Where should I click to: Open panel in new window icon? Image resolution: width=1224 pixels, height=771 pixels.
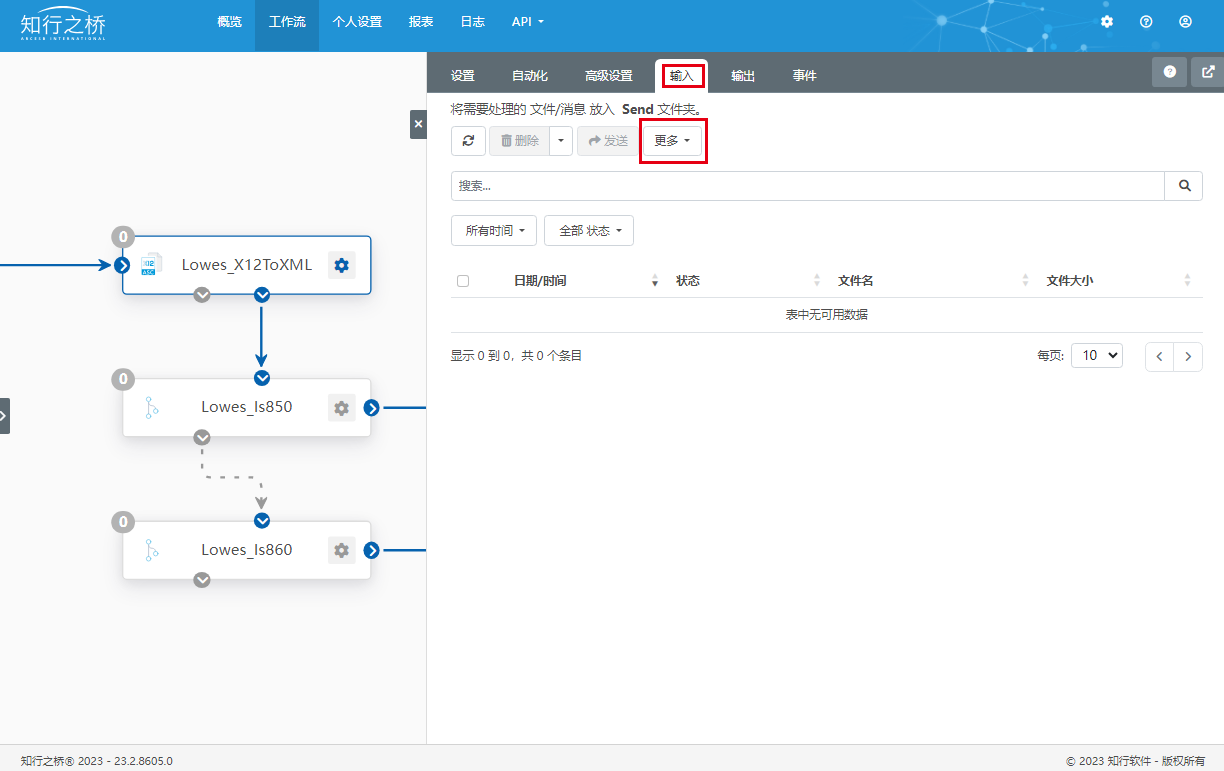[1208, 72]
